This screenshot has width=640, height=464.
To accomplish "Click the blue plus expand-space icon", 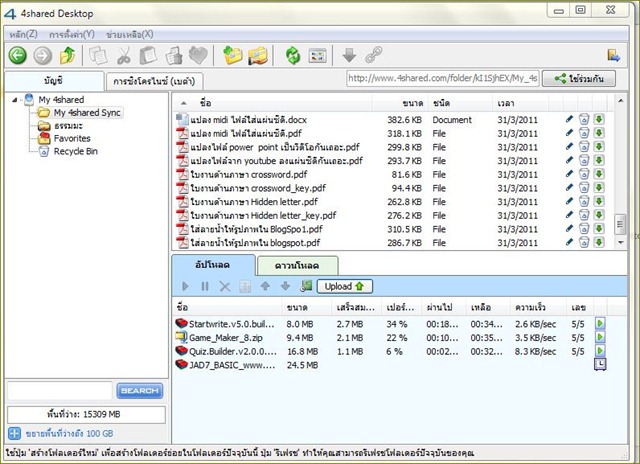I will (x=14, y=433).
